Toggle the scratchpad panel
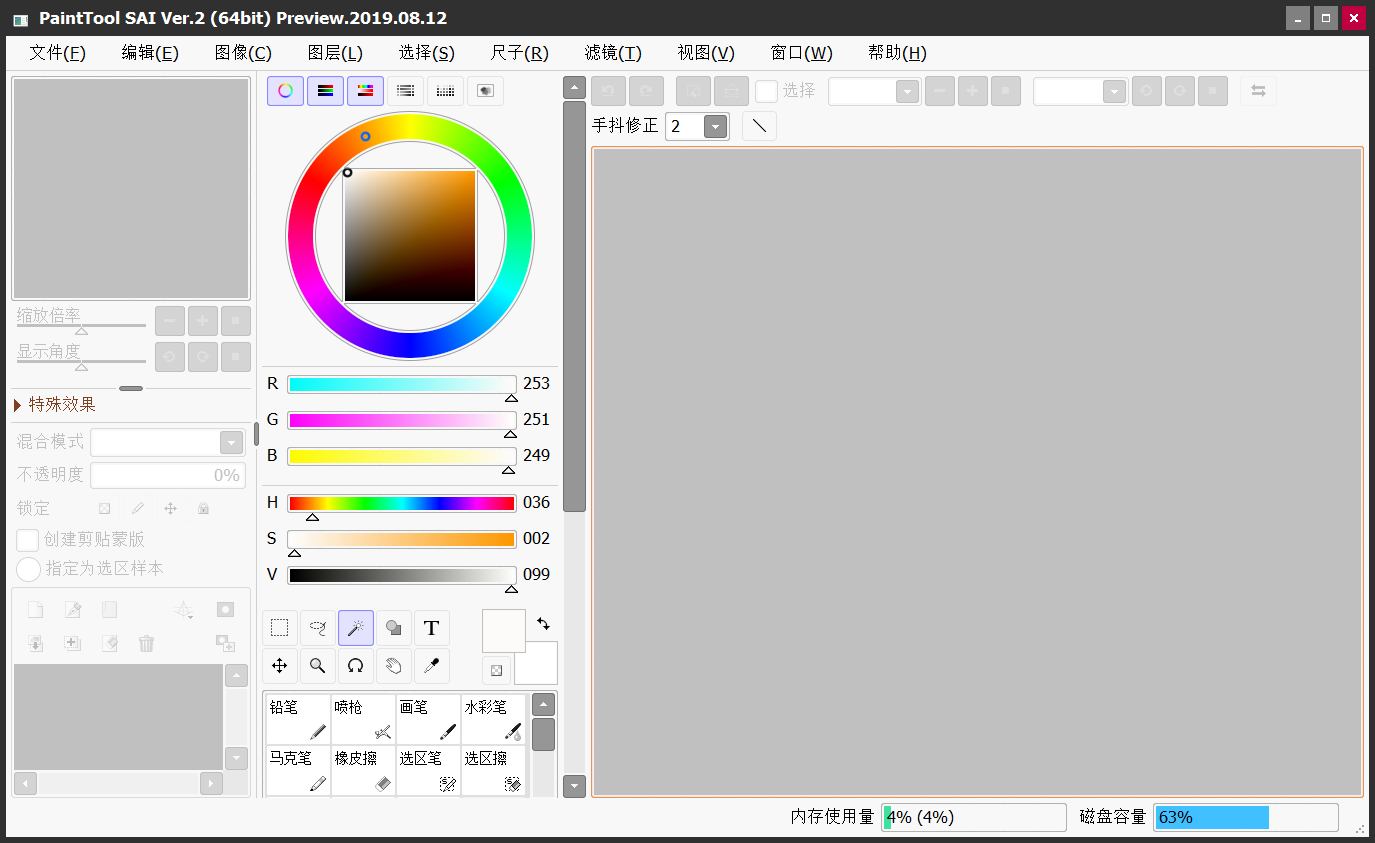Image resolution: width=1375 pixels, height=843 pixels. coord(485,91)
